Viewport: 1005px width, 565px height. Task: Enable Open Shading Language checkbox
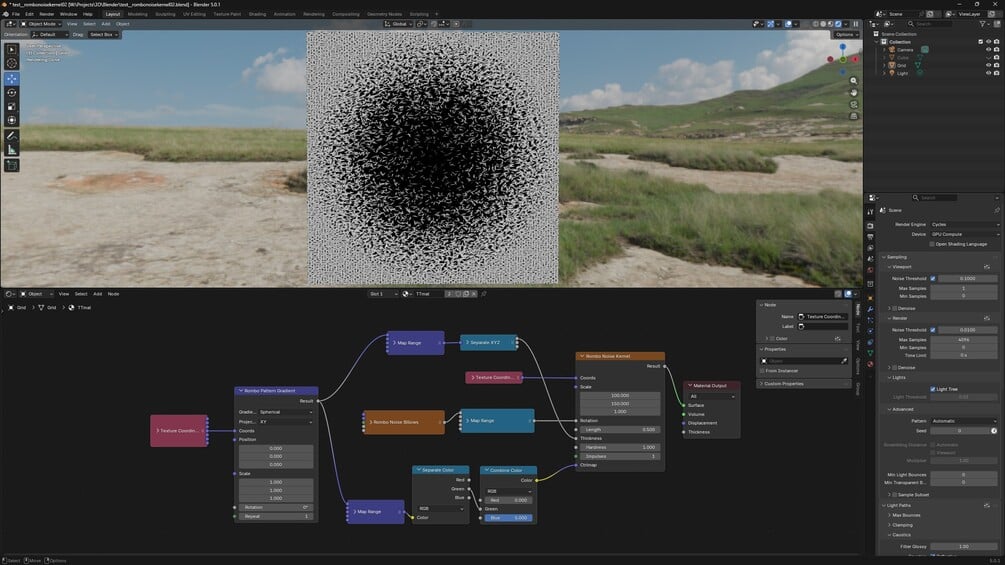point(932,244)
